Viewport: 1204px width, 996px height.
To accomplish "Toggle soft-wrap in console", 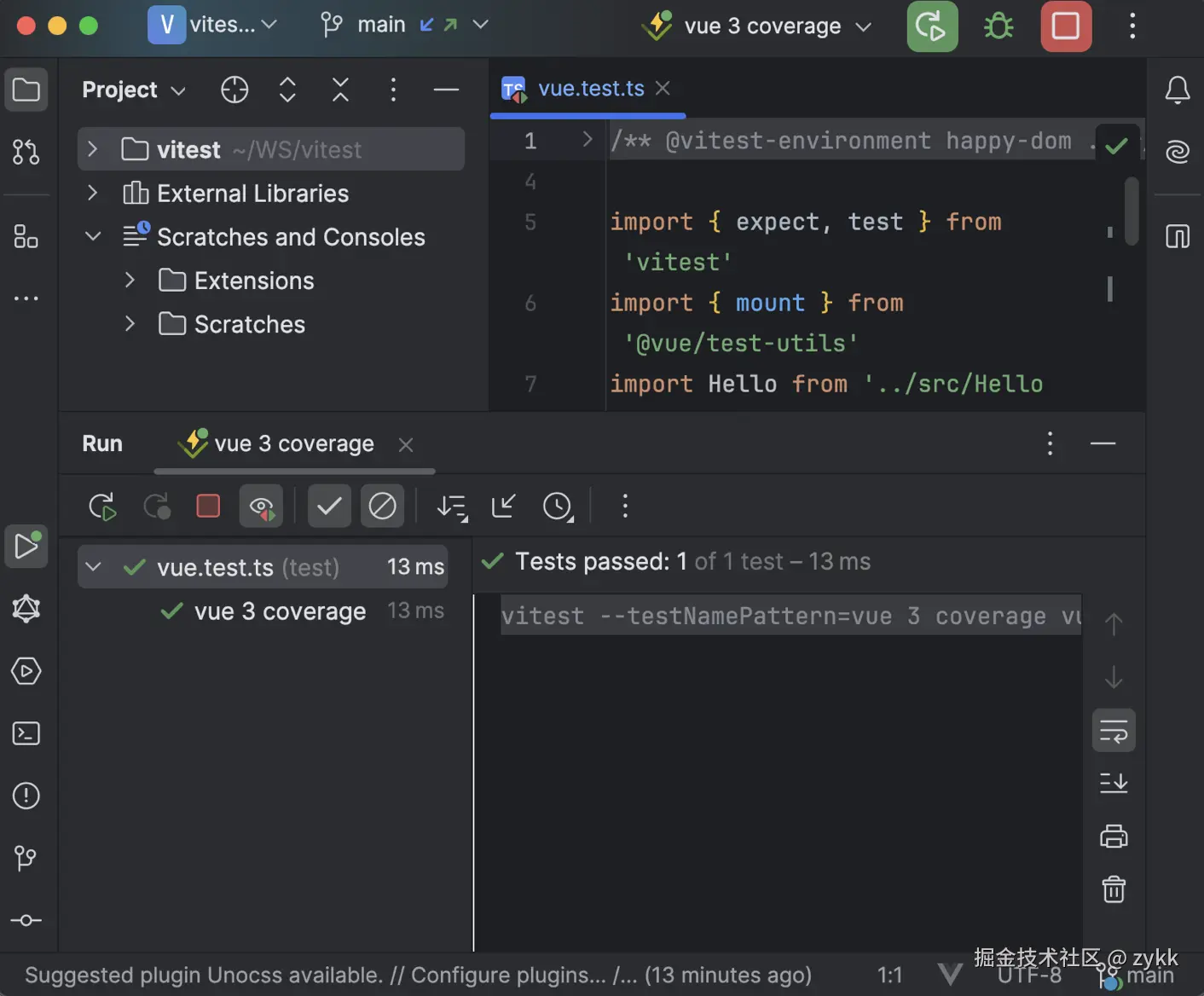I will (x=1114, y=731).
